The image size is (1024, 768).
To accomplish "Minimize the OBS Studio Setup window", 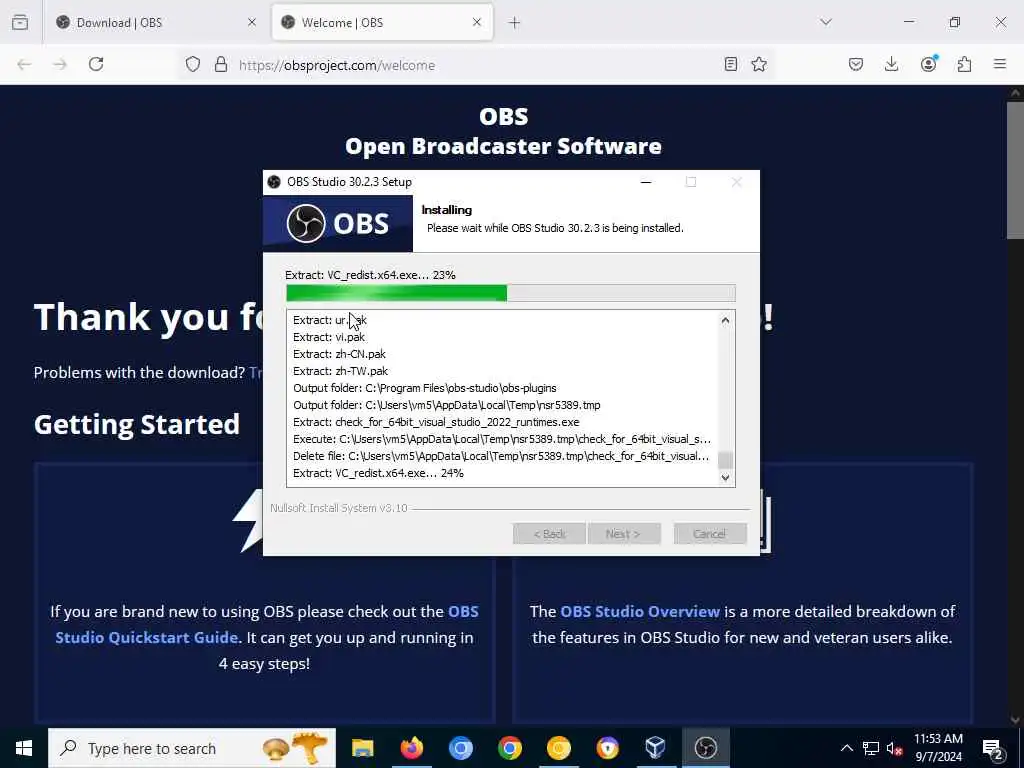I will point(646,182).
